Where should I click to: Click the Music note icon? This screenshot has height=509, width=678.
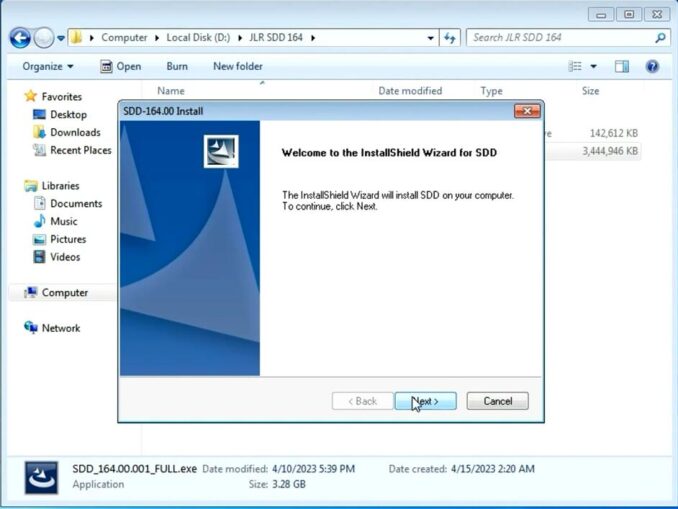coord(39,221)
